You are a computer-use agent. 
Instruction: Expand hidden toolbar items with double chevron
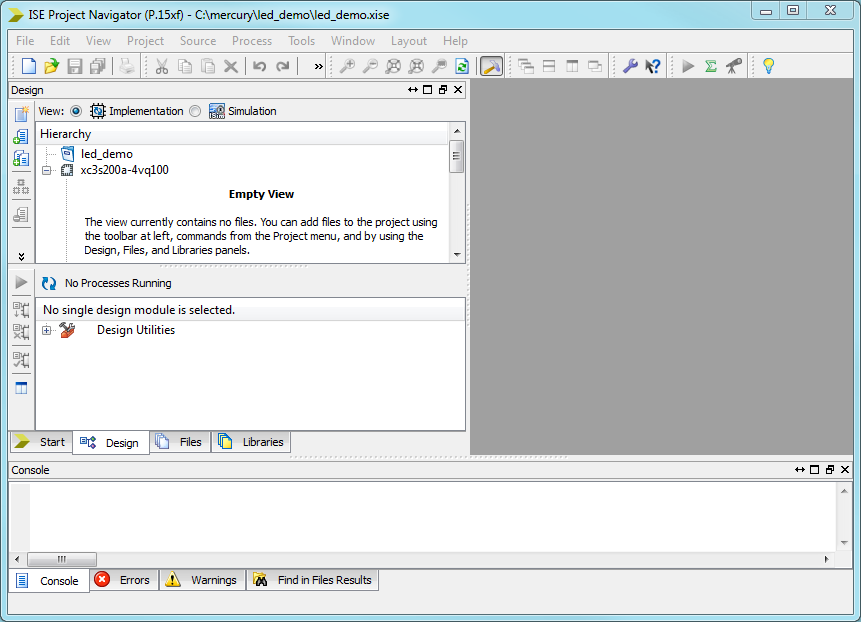coord(318,66)
